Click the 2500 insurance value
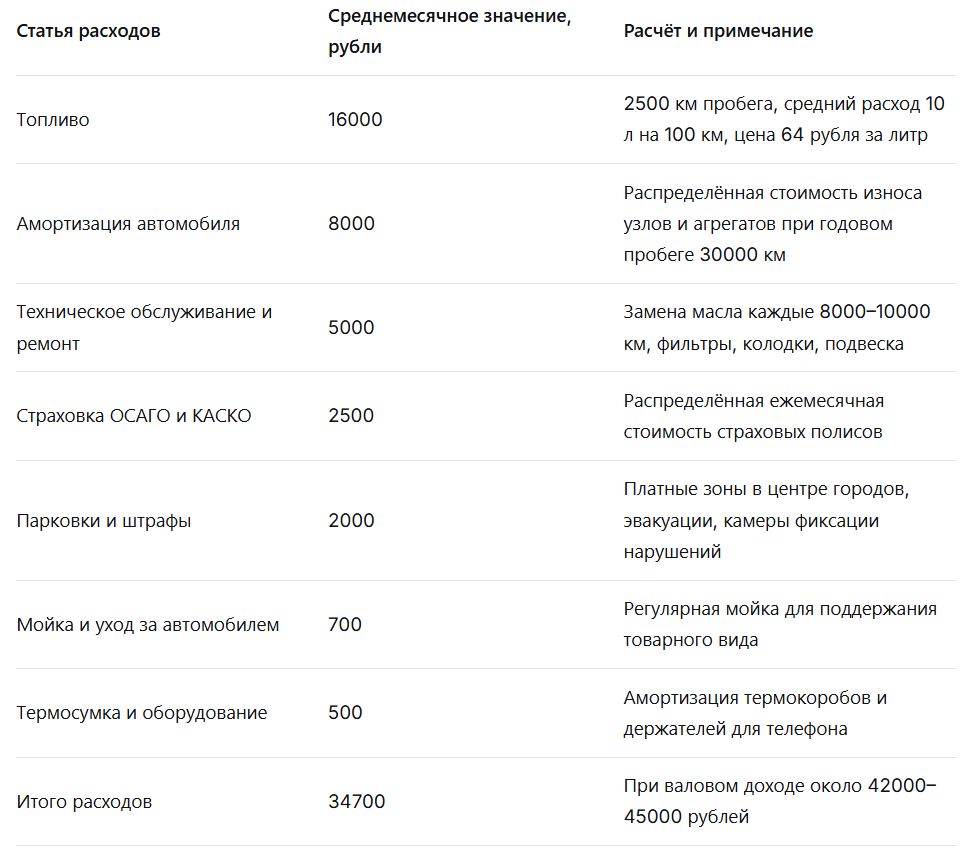968x850 pixels. (351, 415)
